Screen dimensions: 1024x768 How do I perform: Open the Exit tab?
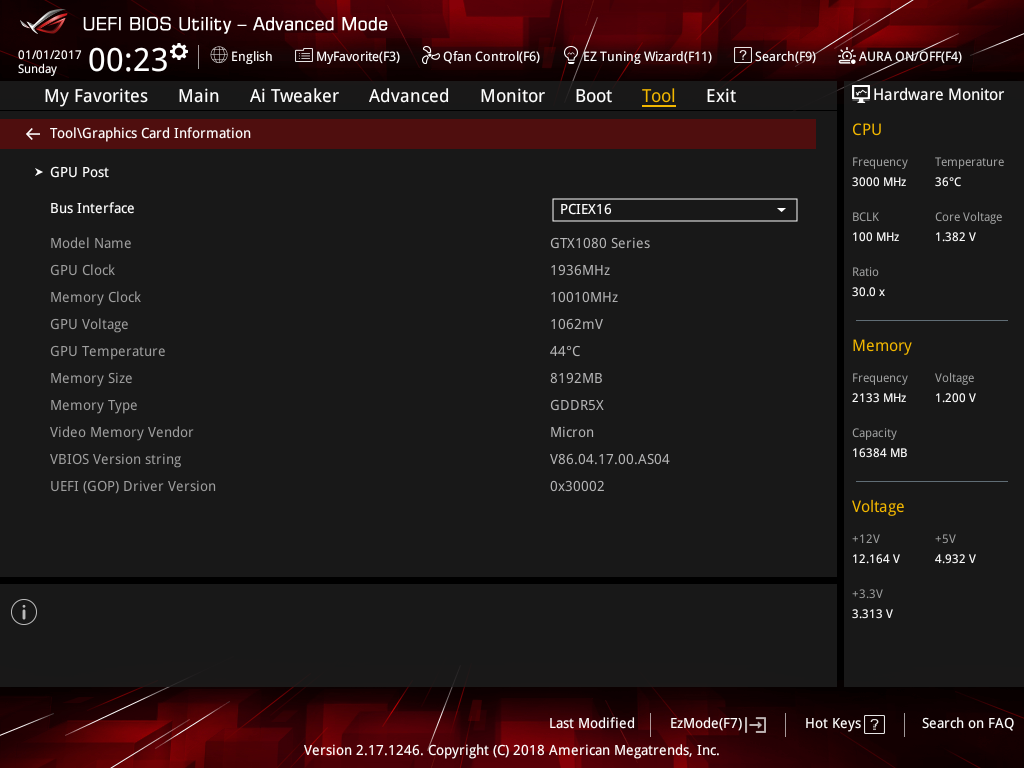[x=721, y=96]
